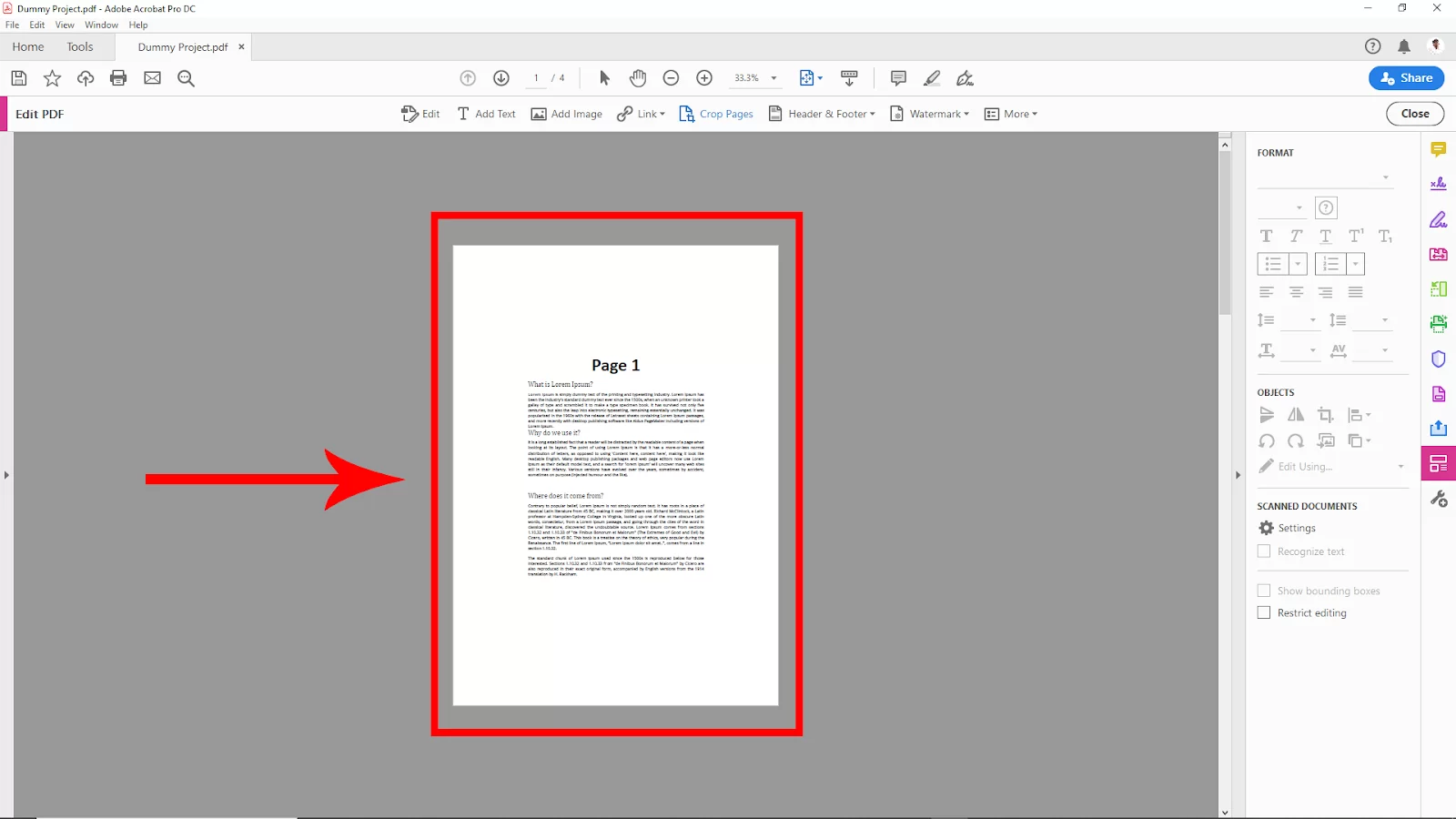Rotate object clockwise icon
Viewport: 1456px width, 819px height.
[1296, 441]
